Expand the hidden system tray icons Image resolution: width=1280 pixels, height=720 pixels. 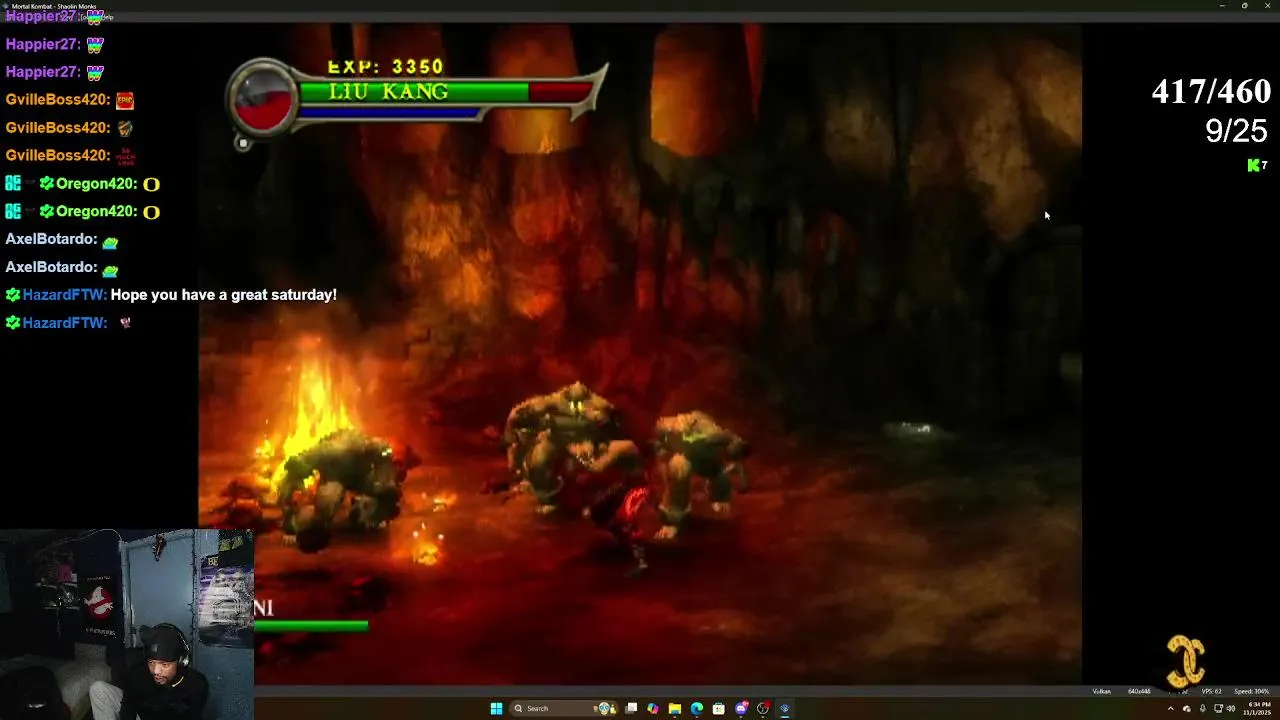coord(1171,709)
